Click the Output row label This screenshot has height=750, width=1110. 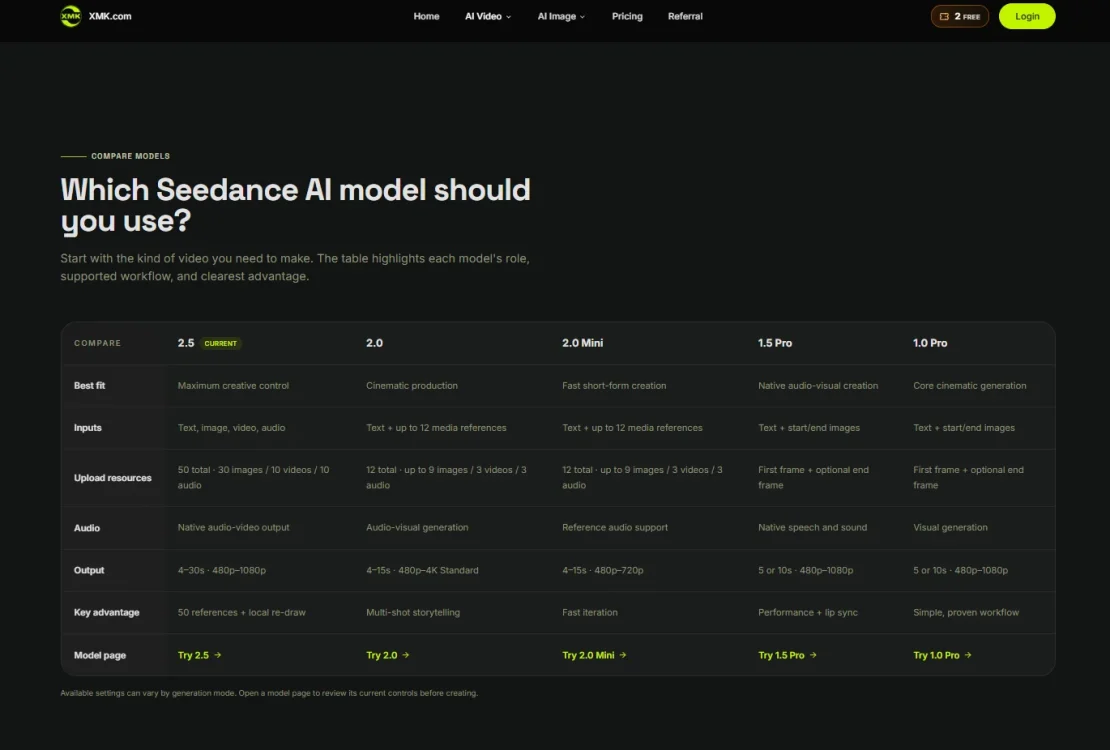(x=89, y=570)
